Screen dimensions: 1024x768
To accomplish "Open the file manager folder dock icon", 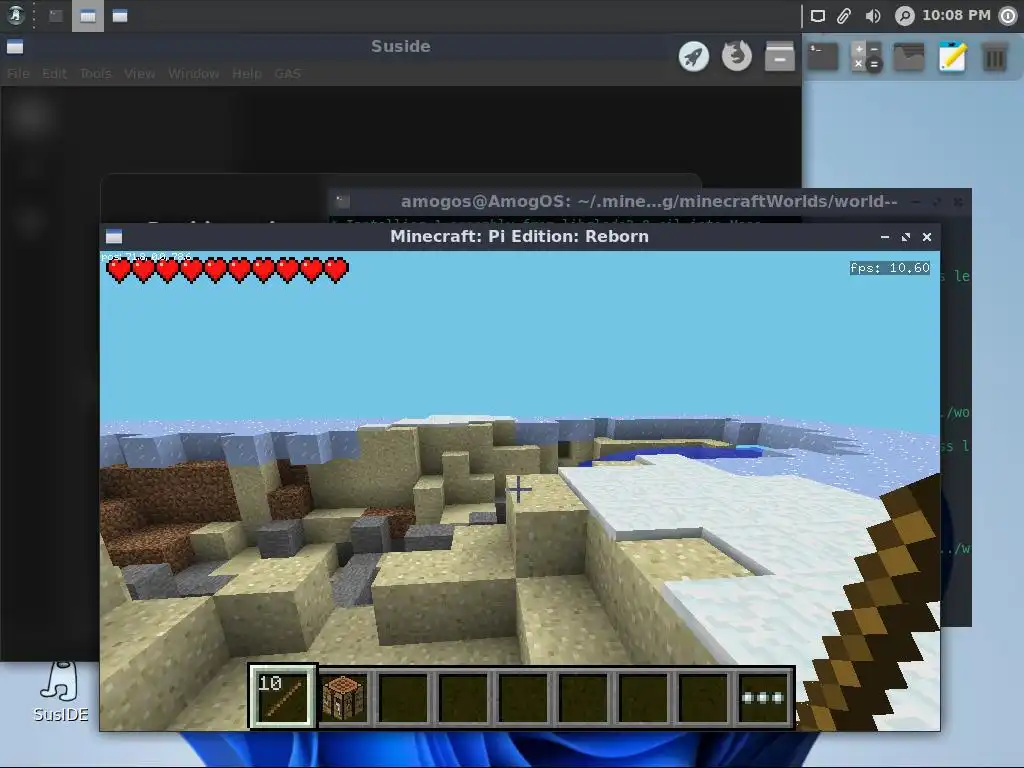I will tap(908, 57).
